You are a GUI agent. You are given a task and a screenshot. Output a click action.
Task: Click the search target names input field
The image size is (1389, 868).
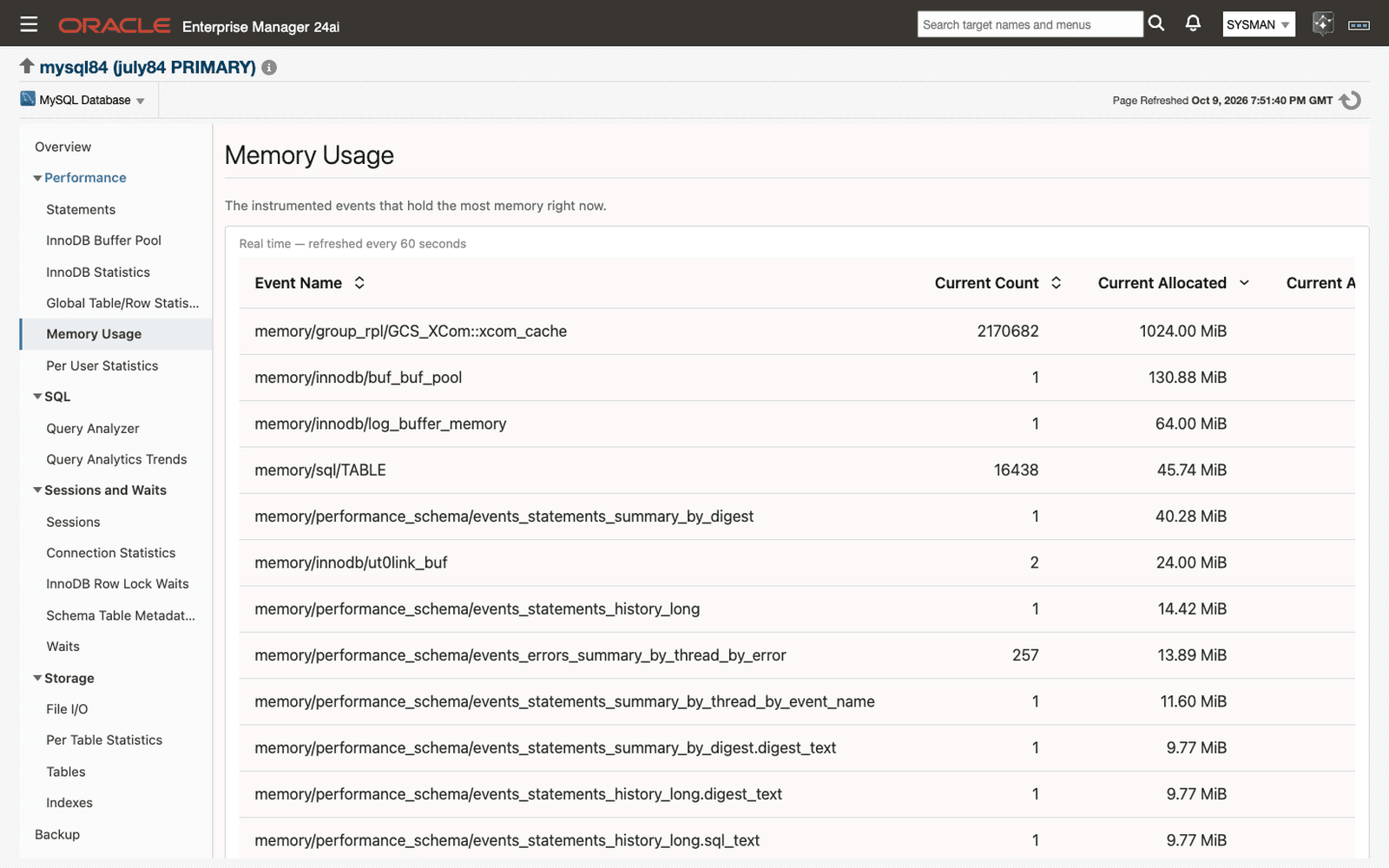(x=1030, y=24)
